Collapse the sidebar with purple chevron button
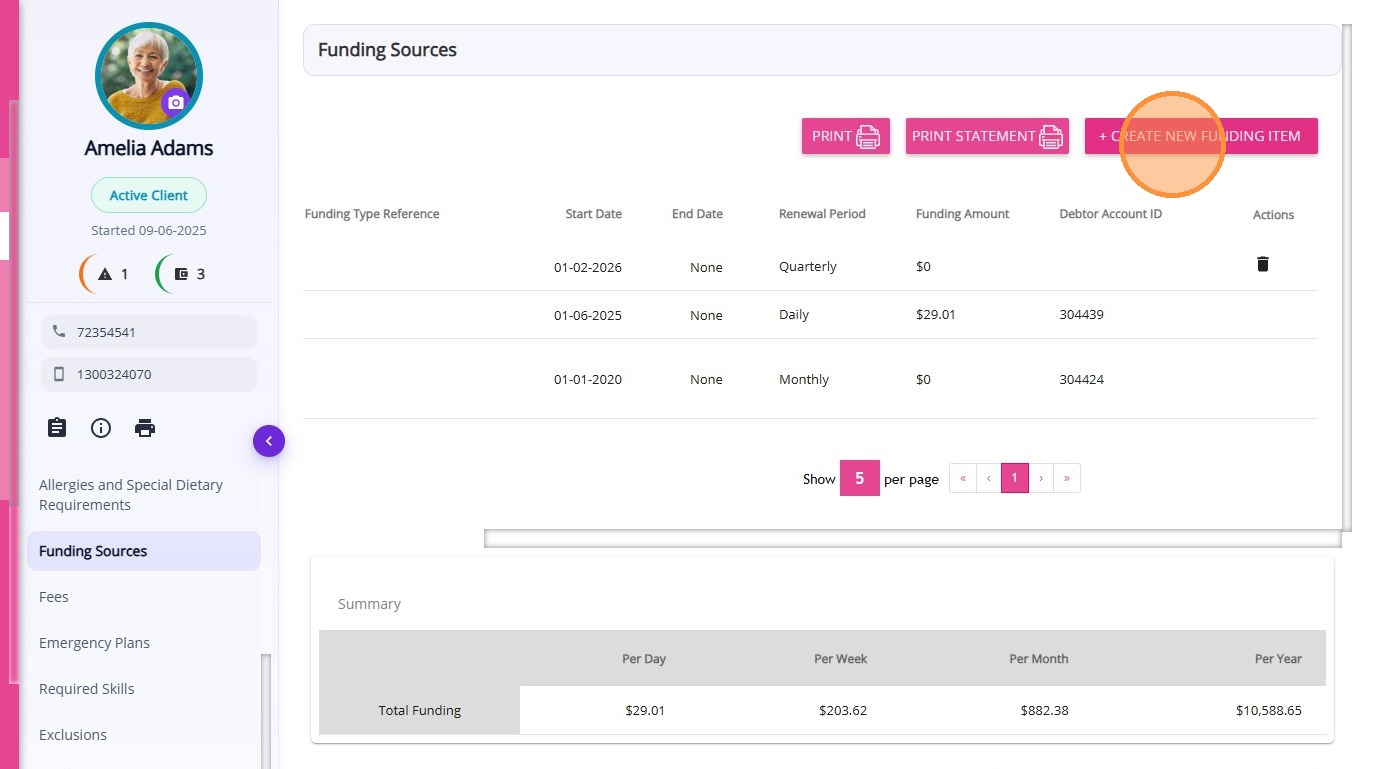Screen dimensions: 1376x769 (269, 441)
